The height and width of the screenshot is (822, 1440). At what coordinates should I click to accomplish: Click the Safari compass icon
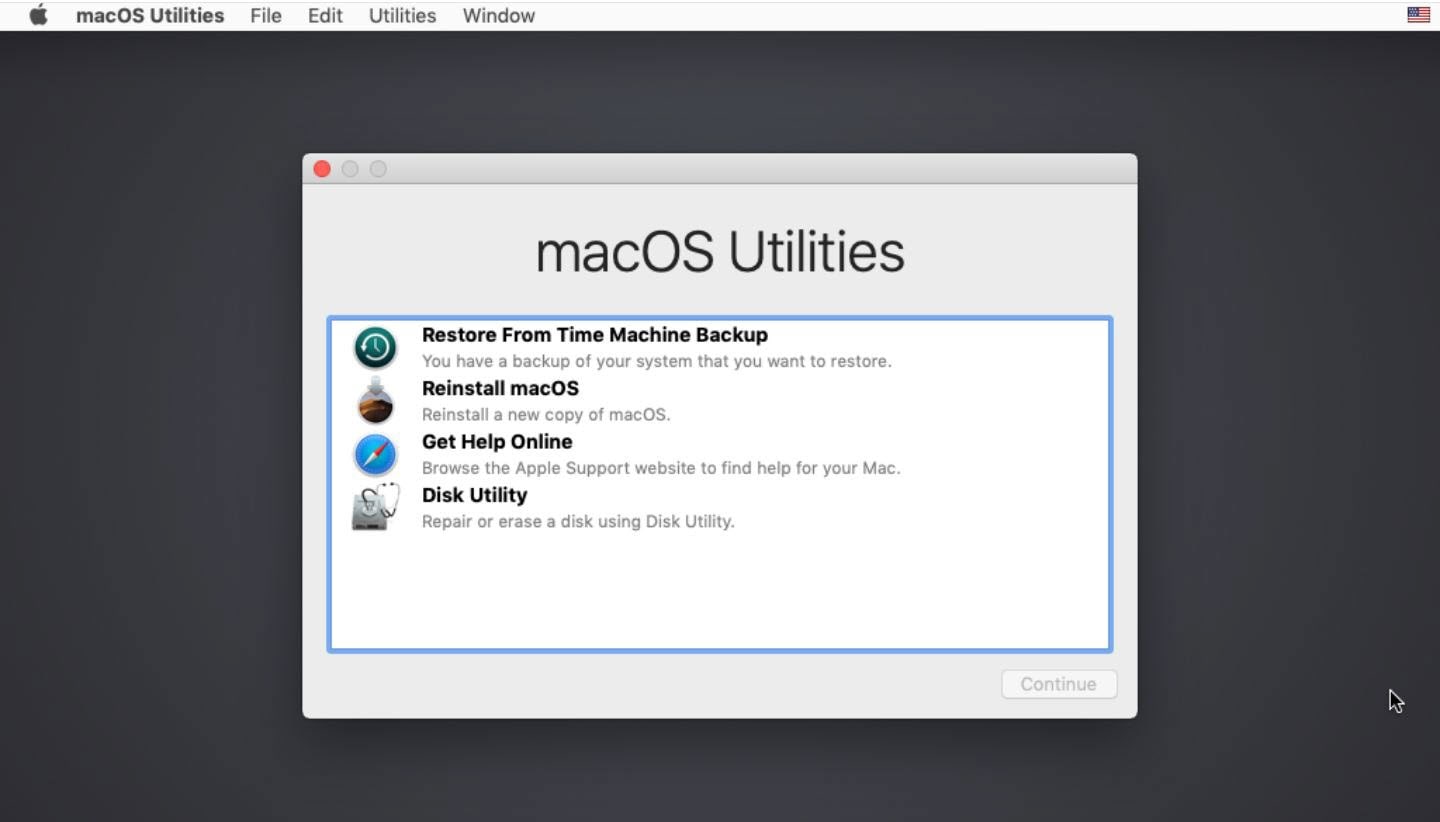[375, 455]
